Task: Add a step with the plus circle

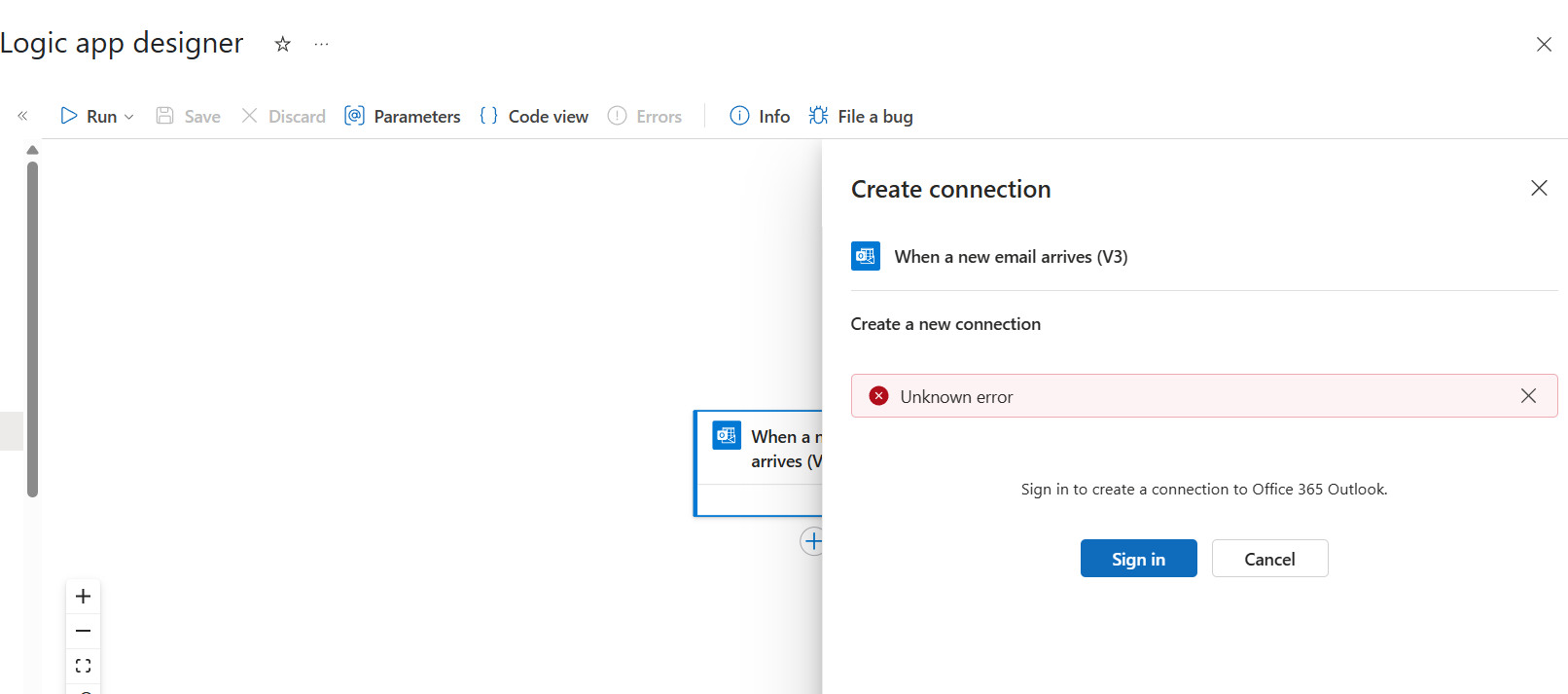Action: tap(812, 541)
